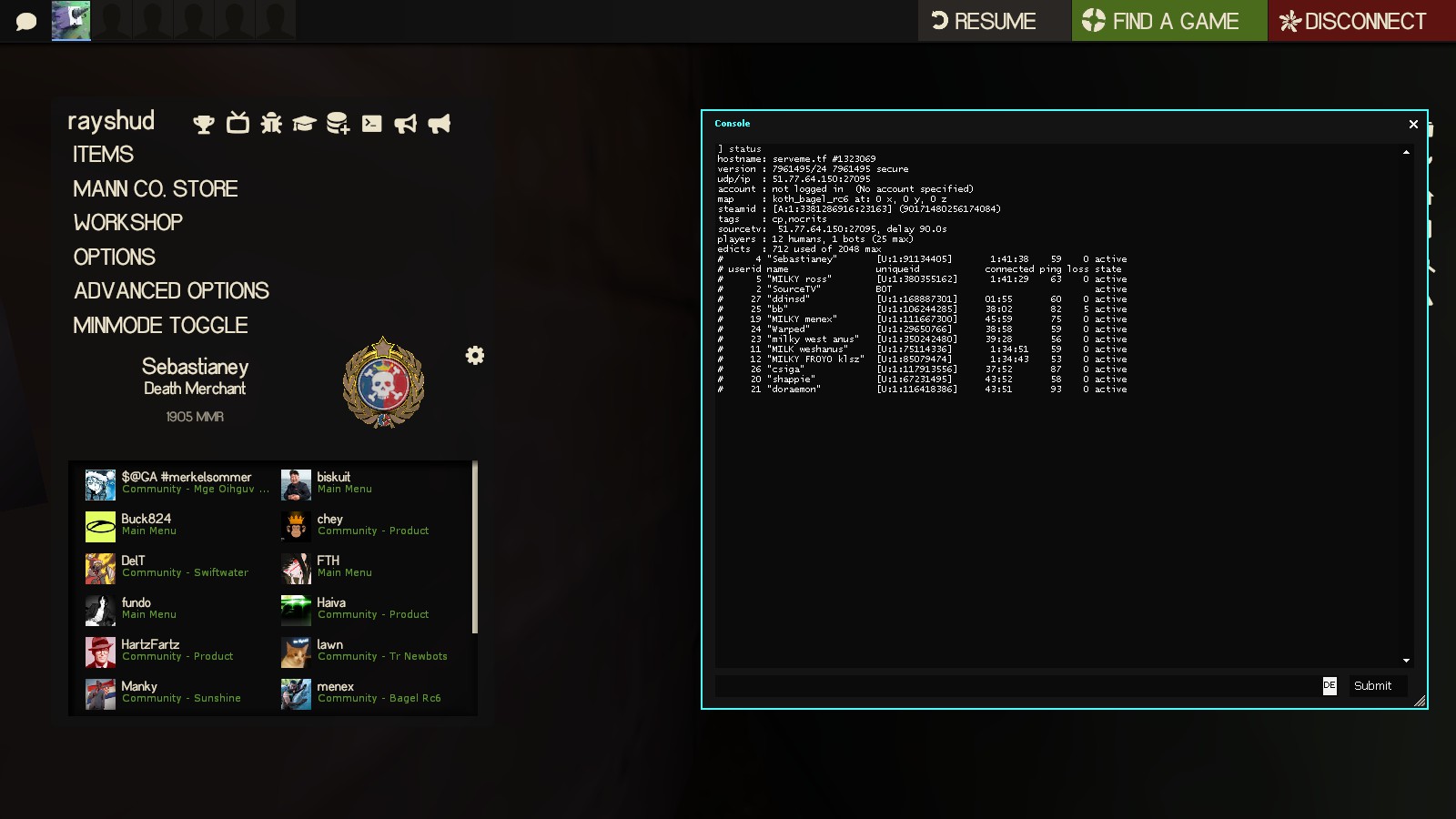
Task: Click the solid megaphone icon
Action: pos(439,124)
